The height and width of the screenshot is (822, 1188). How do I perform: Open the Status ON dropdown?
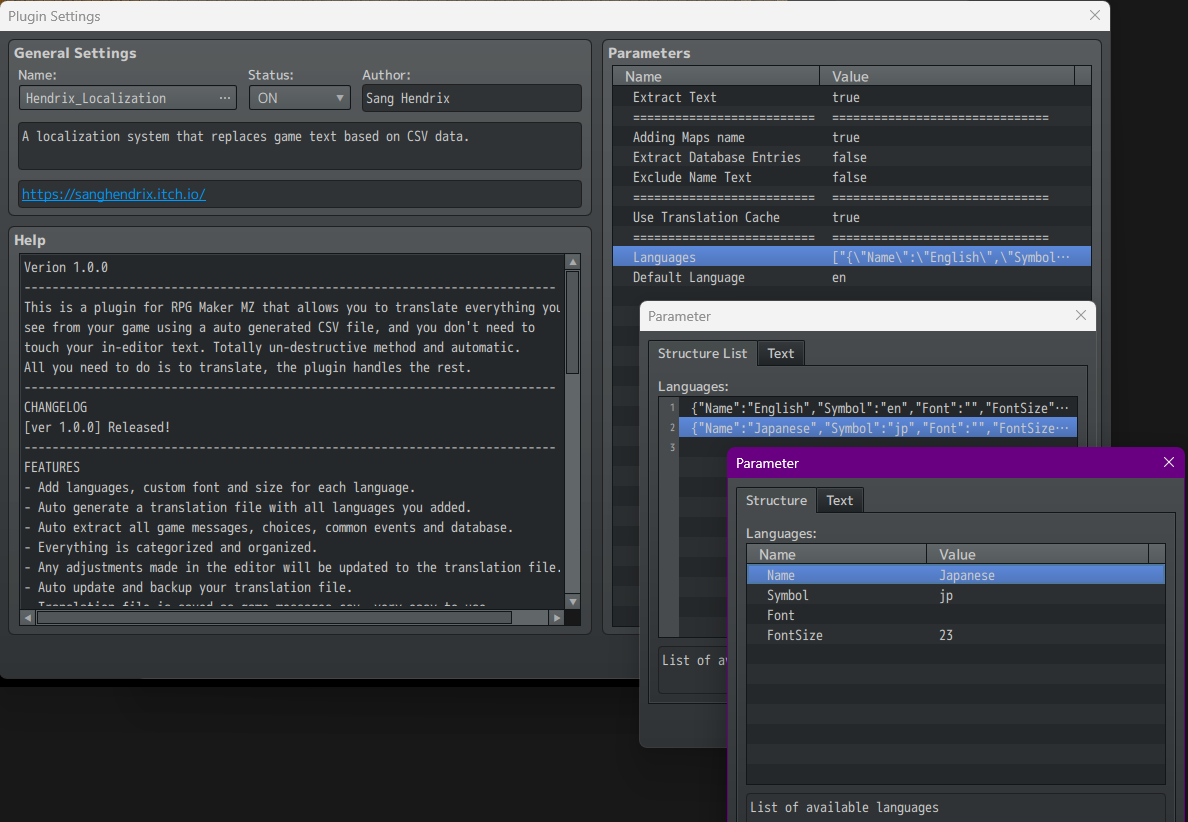300,98
